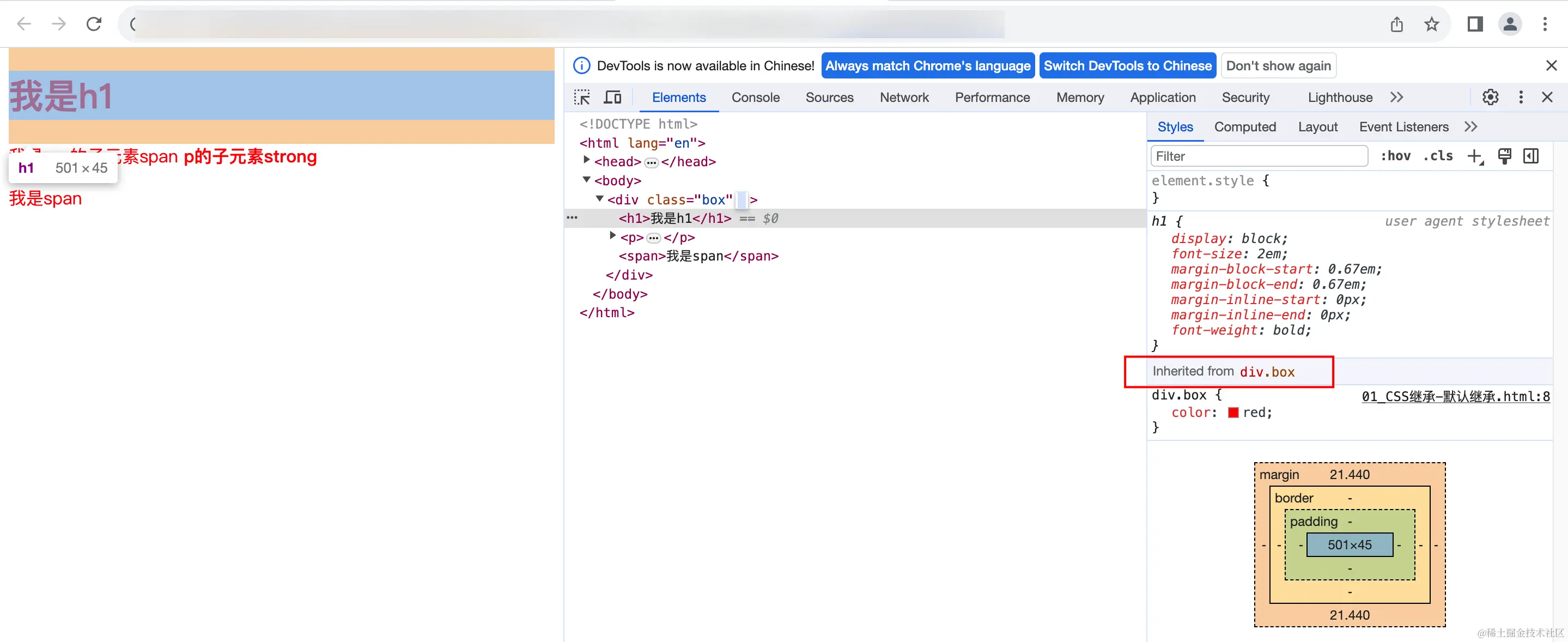
Task: Collapse the div class box node
Action: [x=599, y=198]
